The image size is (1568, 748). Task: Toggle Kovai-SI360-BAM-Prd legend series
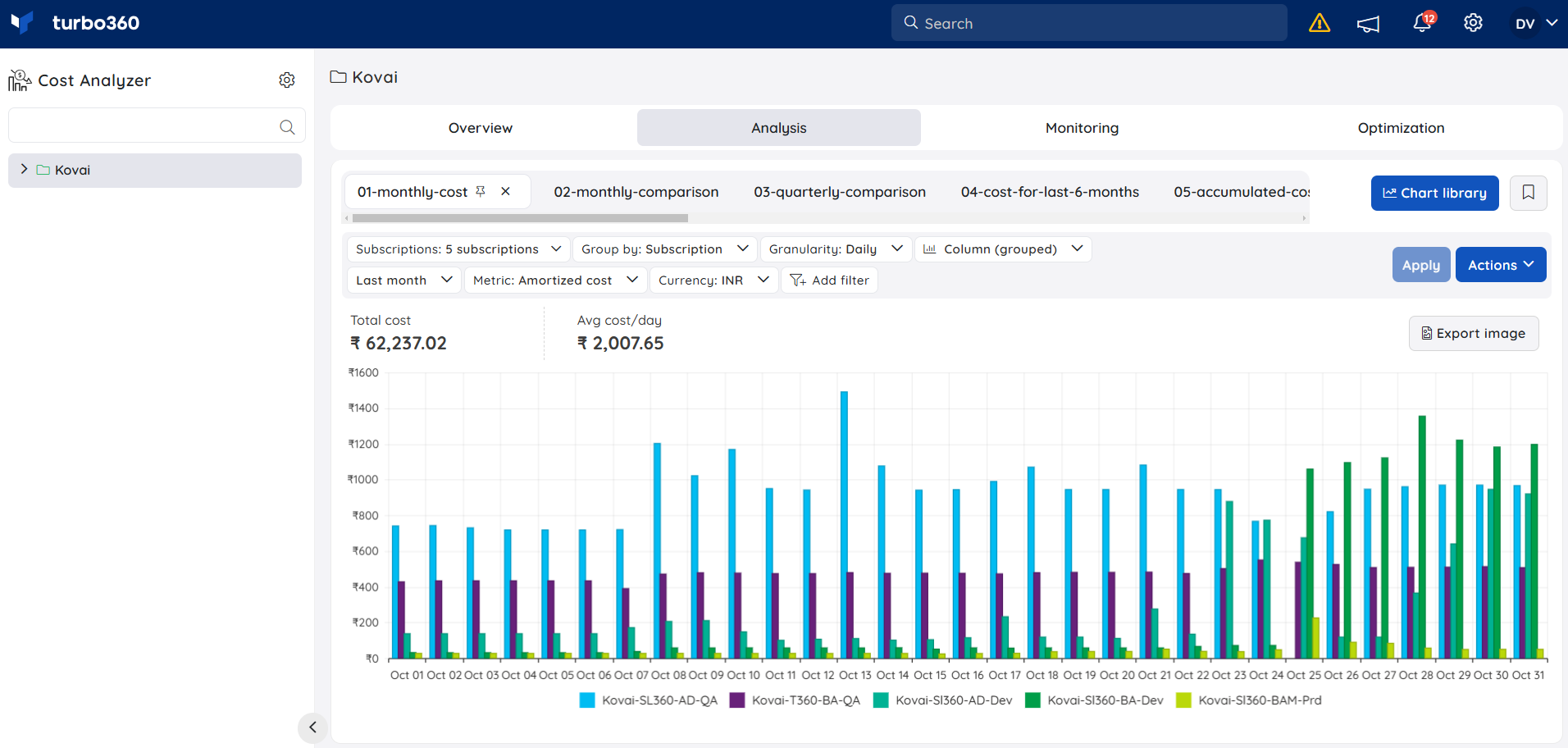click(x=1248, y=700)
